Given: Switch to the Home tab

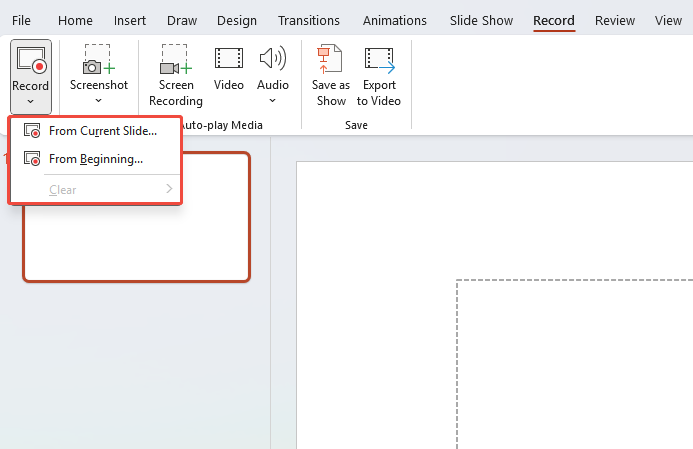Looking at the screenshot, I should pyautogui.click(x=75, y=20).
